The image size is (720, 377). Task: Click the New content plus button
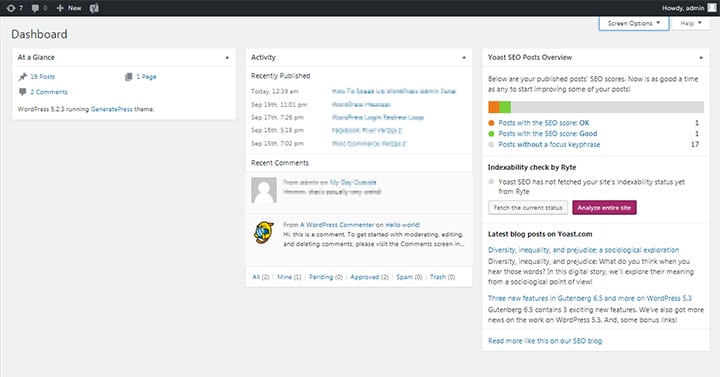[68, 8]
